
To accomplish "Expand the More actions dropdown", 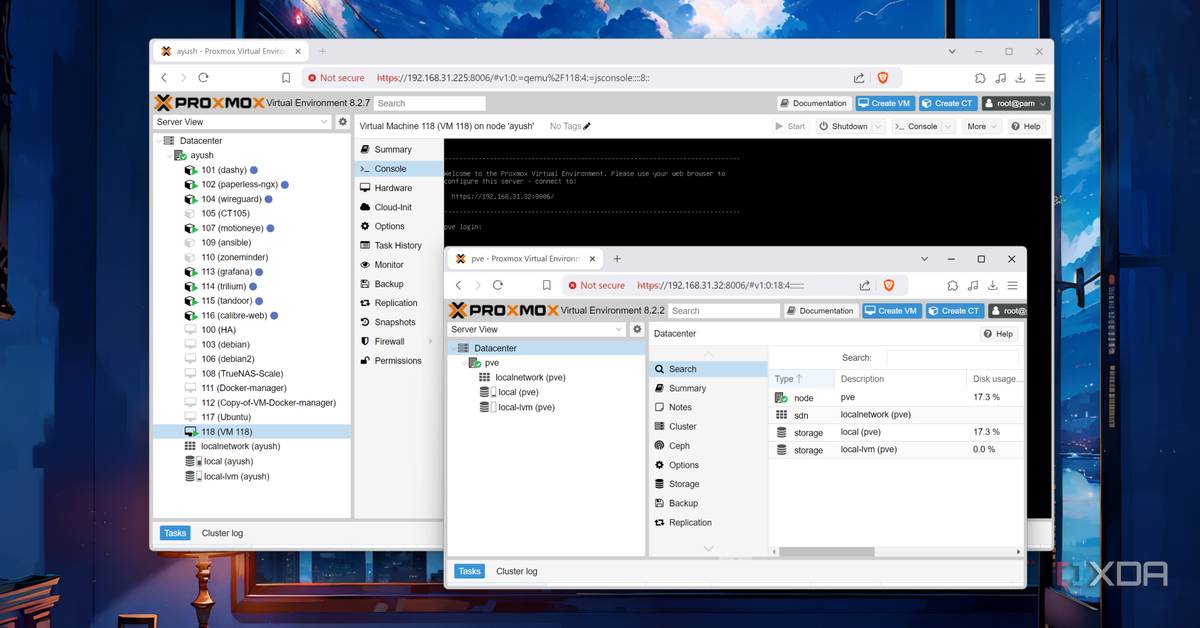I will [x=981, y=127].
